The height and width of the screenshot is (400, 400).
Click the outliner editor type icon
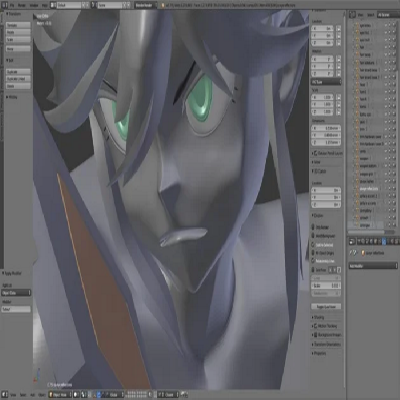point(352,15)
